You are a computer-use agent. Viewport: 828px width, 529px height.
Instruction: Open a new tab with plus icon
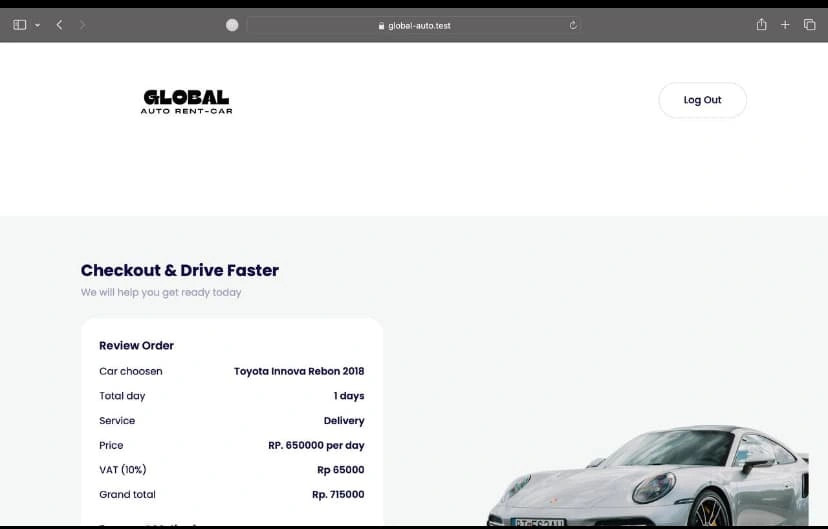click(785, 25)
